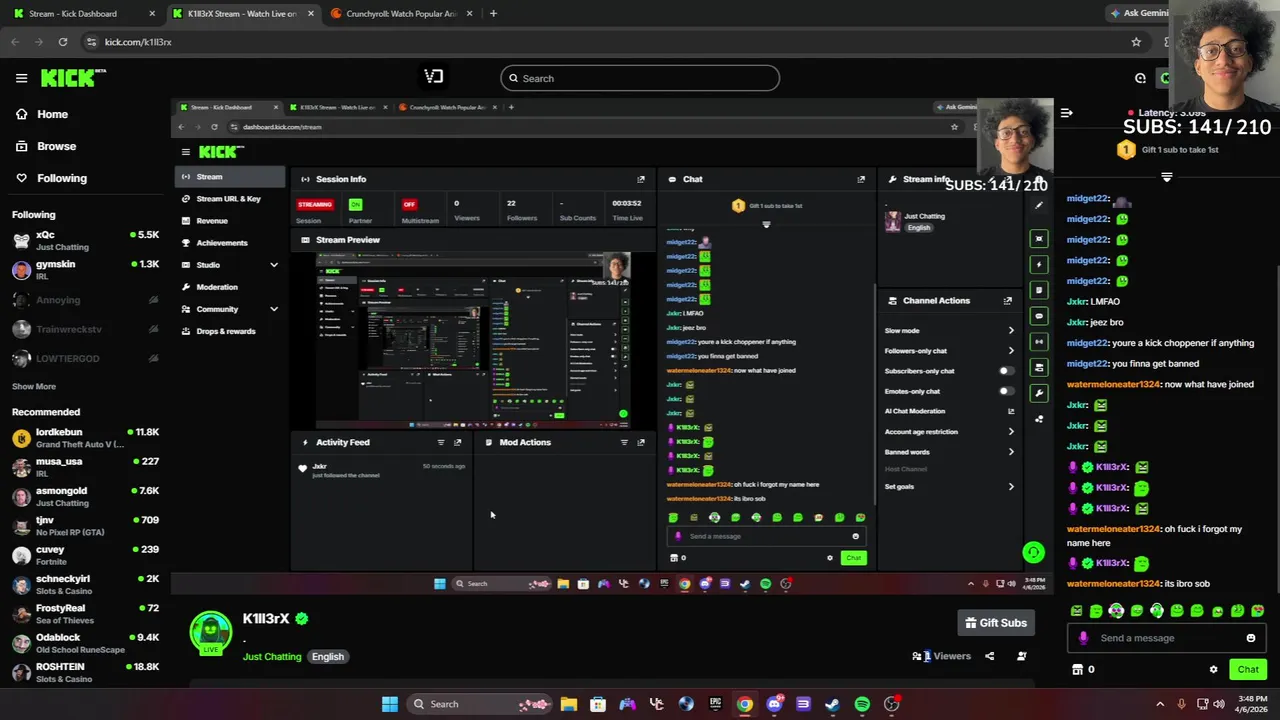Viewport: 1280px width, 720px height.
Task: Open Slow mode options in streamed dashboard
Action: click(x=950, y=330)
